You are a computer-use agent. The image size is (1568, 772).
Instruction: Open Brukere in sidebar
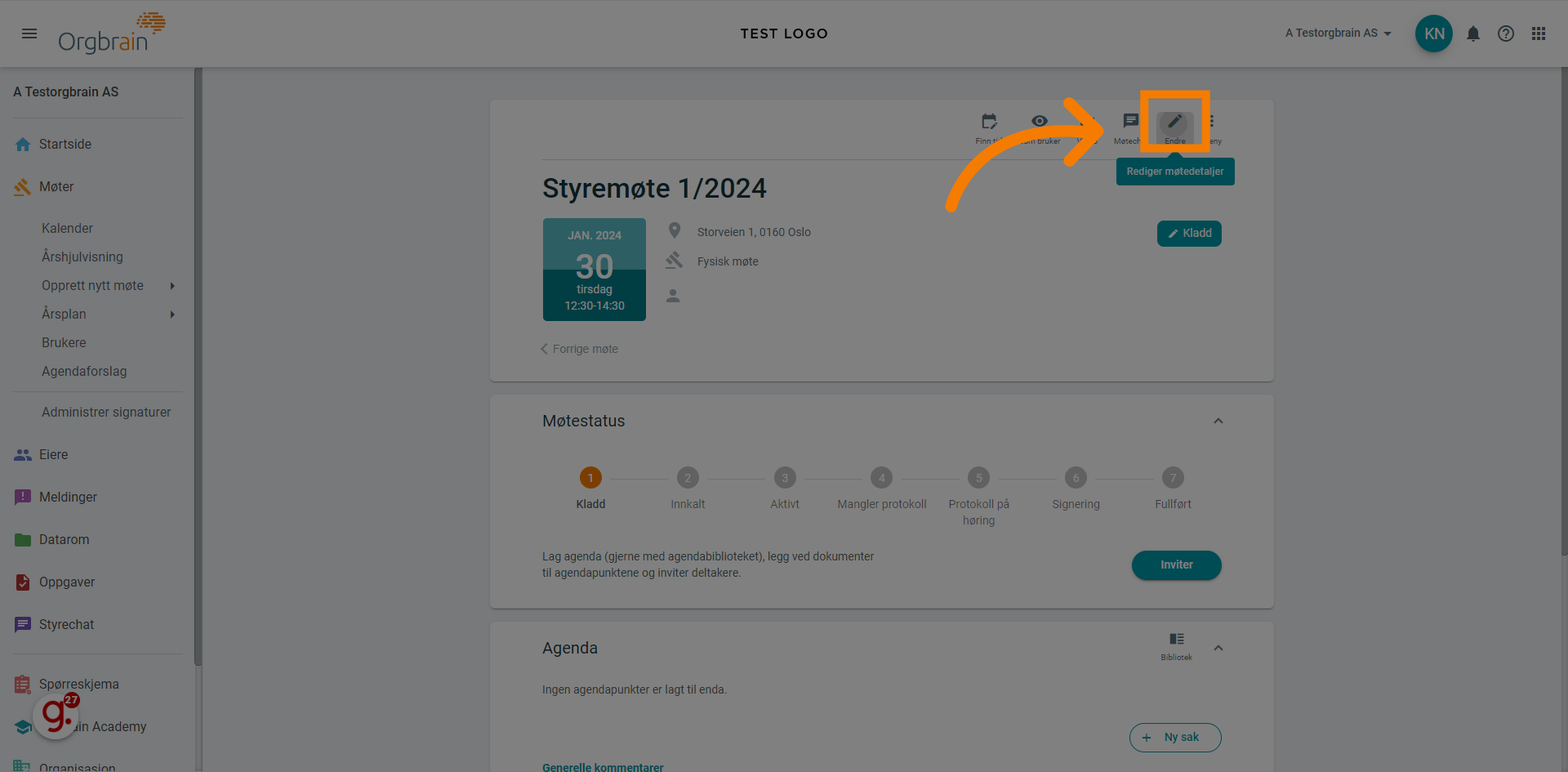[x=64, y=343]
